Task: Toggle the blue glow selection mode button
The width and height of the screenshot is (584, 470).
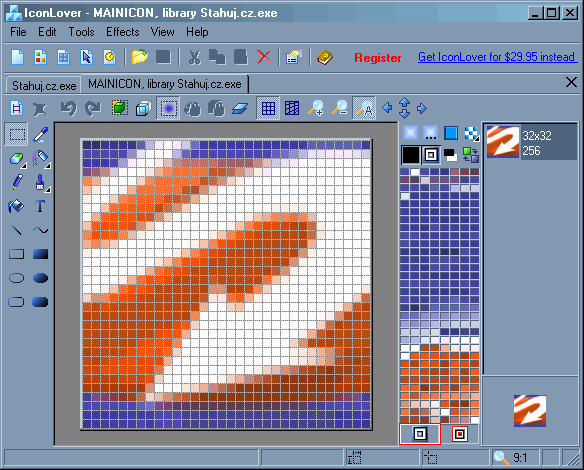Action: click(x=168, y=108)
